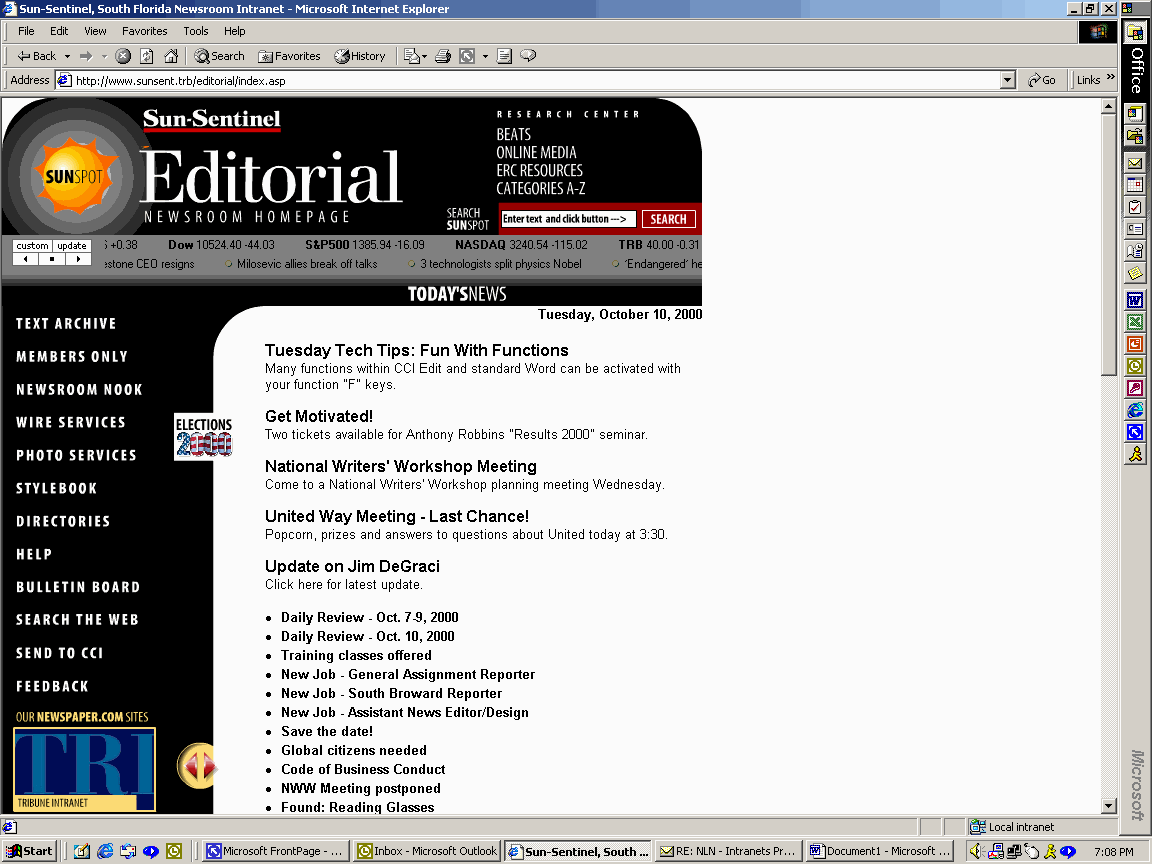
Task: Click the ticker custom button
Action: 32,245
